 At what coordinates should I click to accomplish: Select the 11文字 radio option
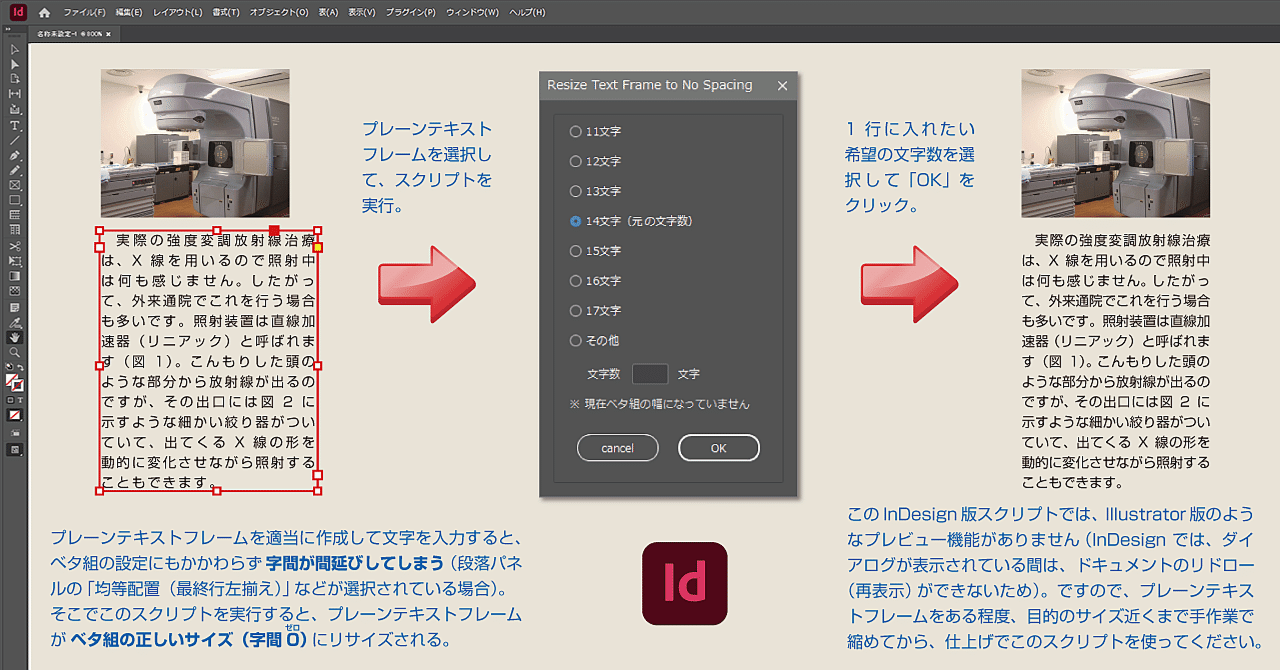576,131
